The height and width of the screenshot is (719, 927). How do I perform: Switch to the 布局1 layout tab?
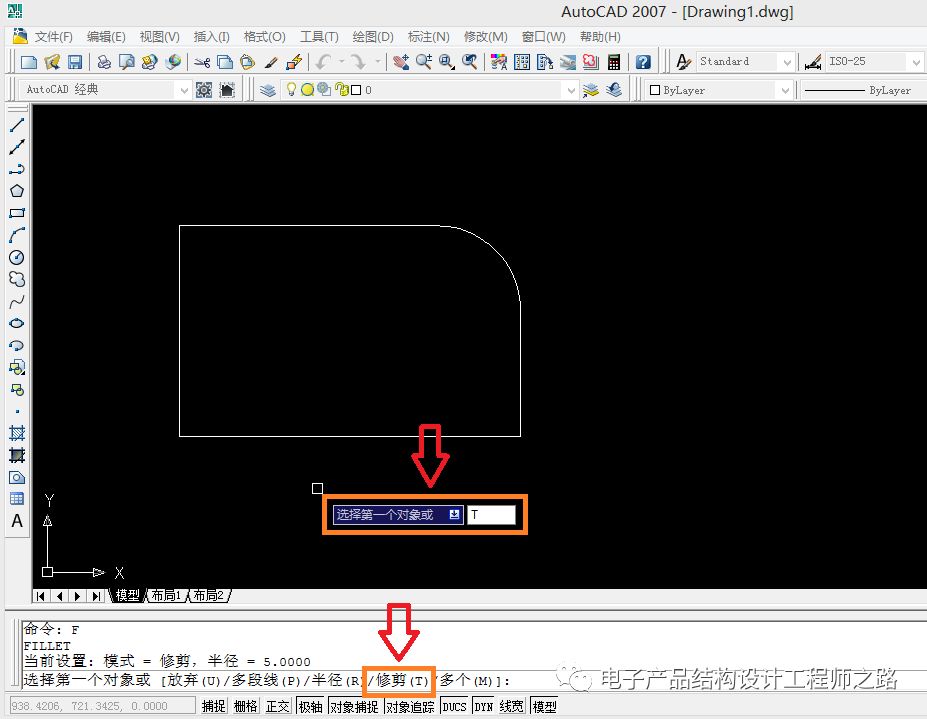[x=166, y=595]
